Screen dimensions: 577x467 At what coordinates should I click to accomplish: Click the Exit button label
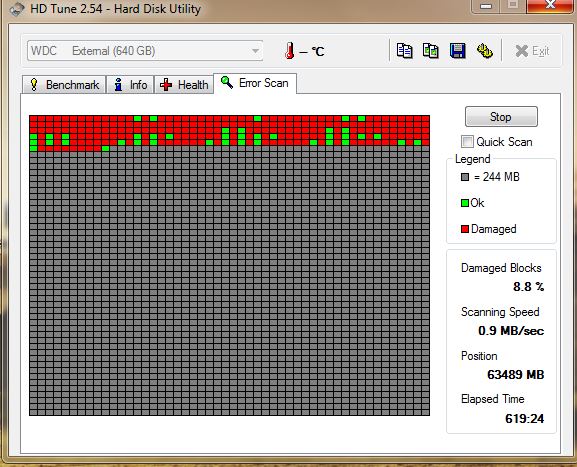click(x=540, y=51)
